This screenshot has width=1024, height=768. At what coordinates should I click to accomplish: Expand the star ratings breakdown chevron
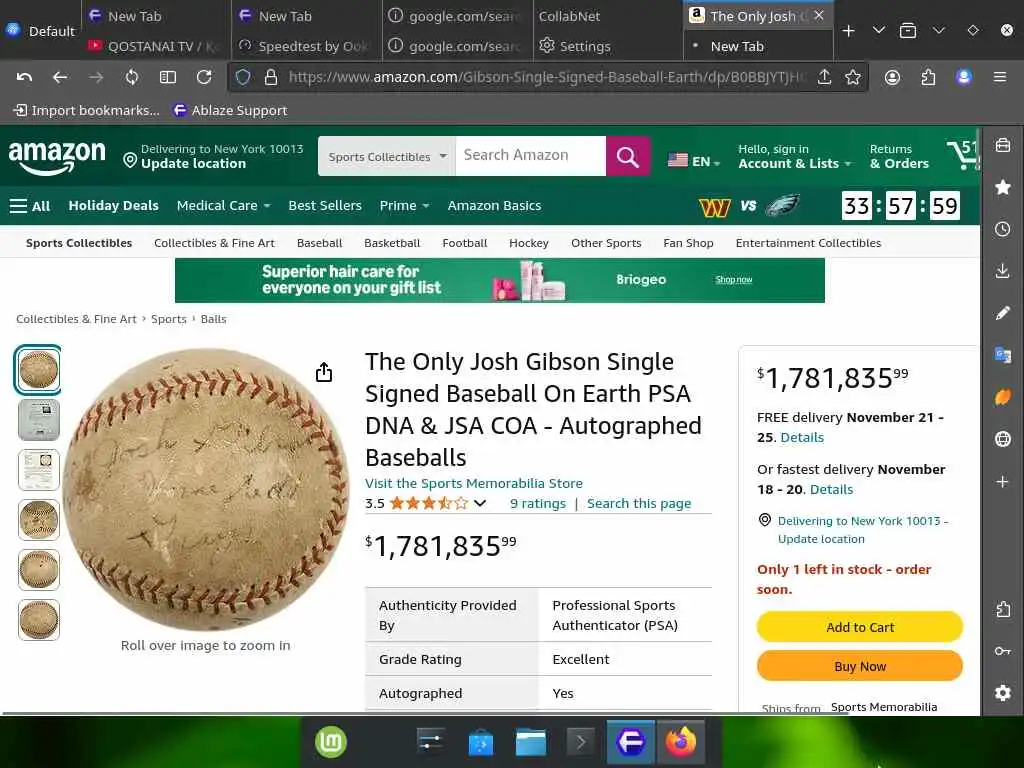click(480, 503)
